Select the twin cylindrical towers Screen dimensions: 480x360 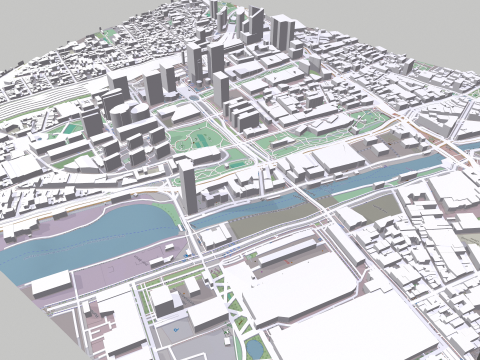130,115
